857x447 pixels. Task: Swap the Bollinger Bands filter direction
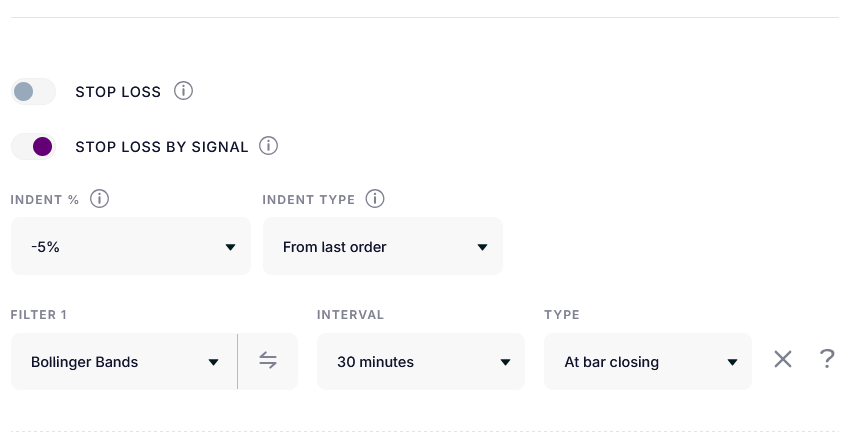[268, 361]
